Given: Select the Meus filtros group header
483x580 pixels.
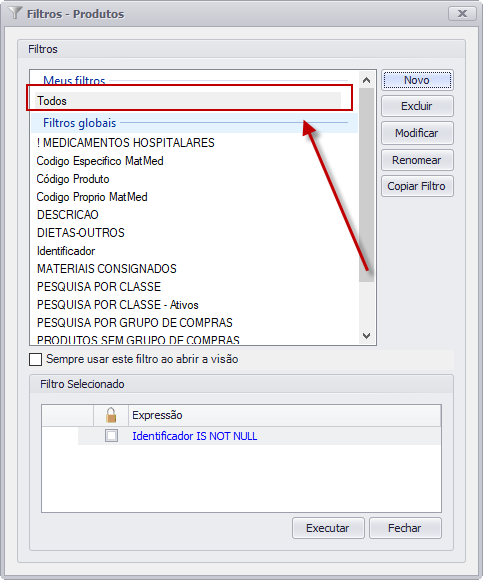Looking at the screenshot, I should coord(74,81).
